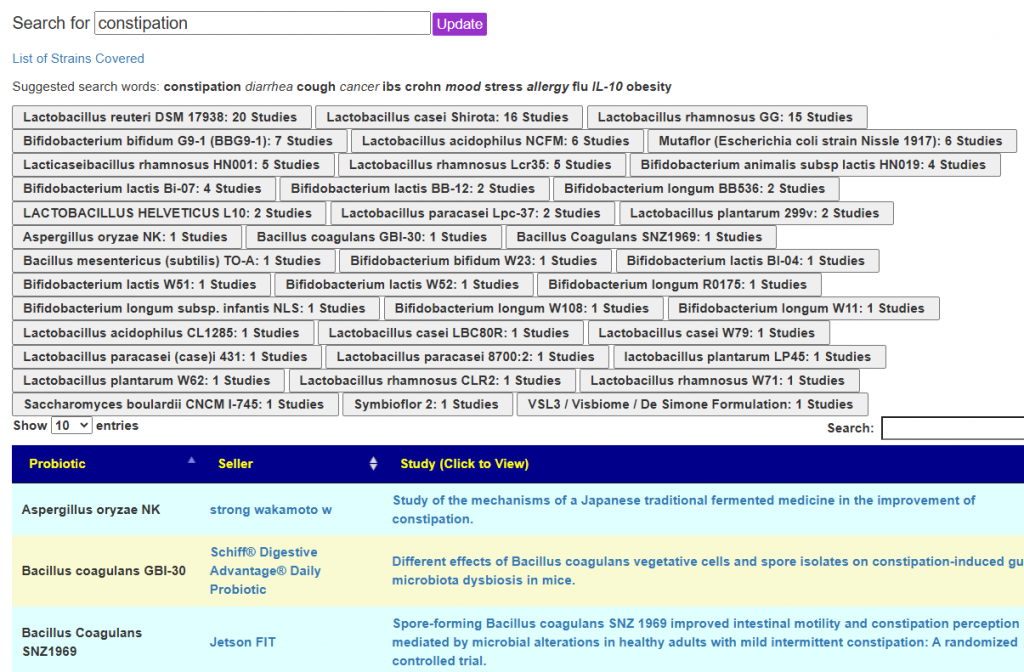View Spore-forming Bacillus coagulans SNZ 1969 study

(706, 643)
